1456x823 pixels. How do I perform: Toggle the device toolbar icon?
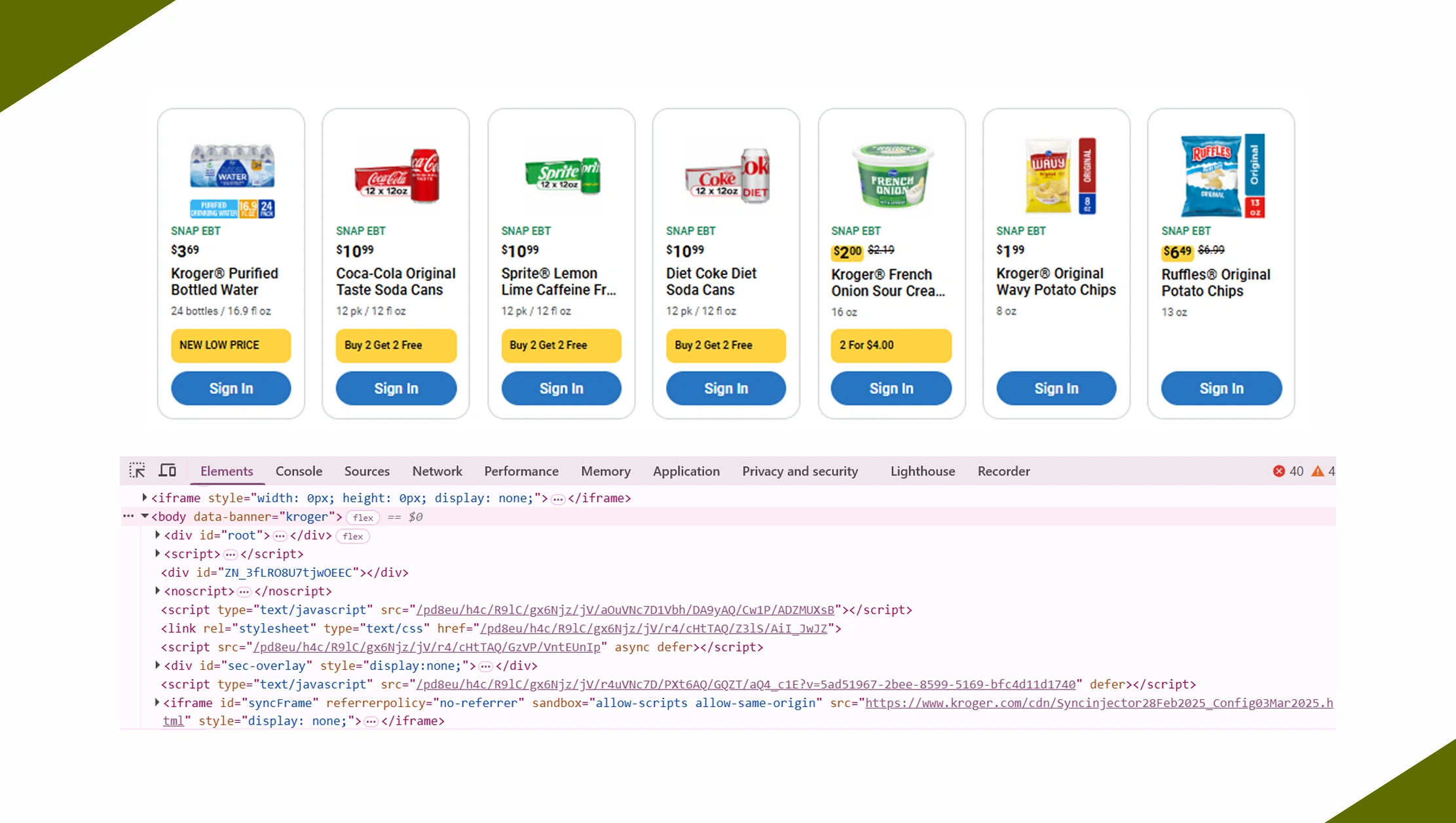click(x=168, y=471)
